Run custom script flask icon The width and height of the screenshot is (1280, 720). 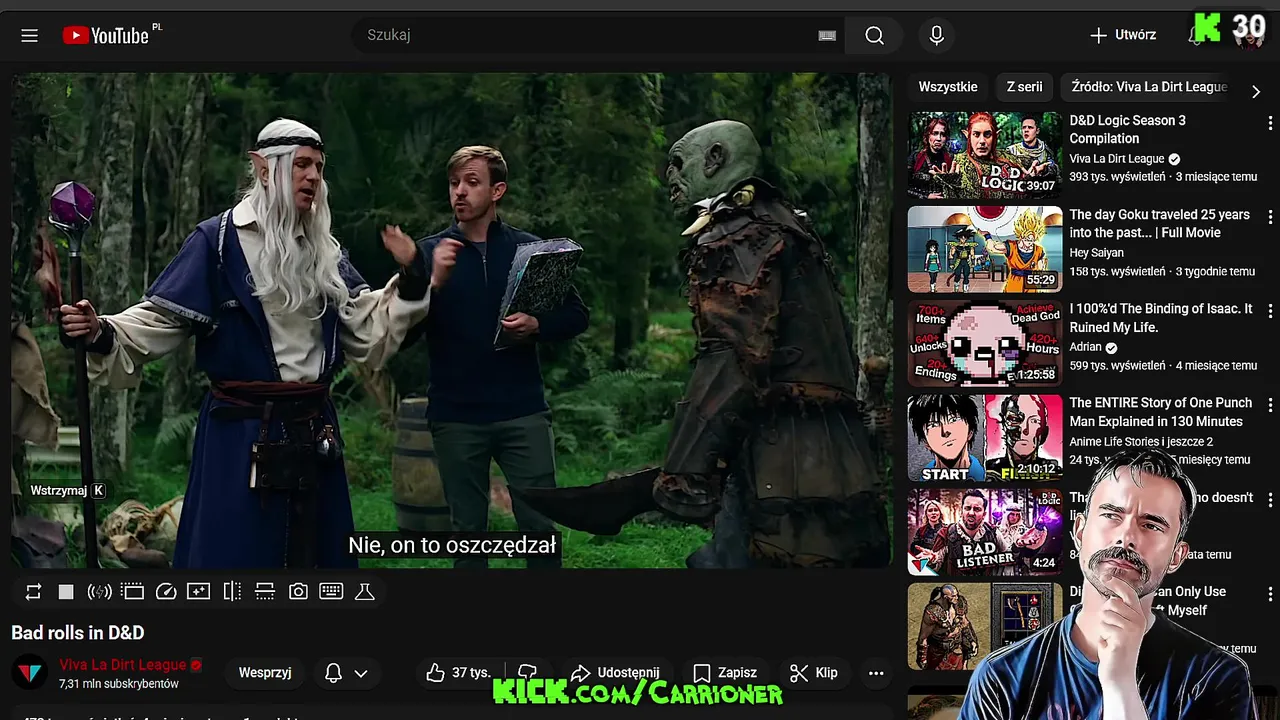point(365,592)
